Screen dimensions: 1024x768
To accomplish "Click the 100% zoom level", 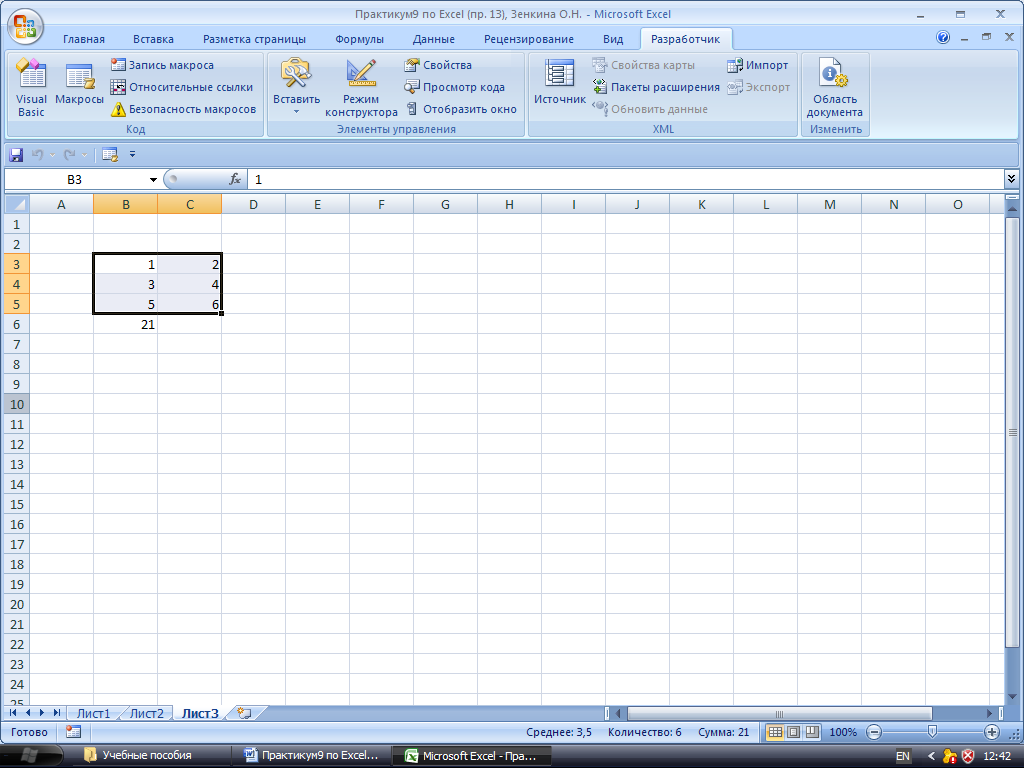I will point(843,732).
